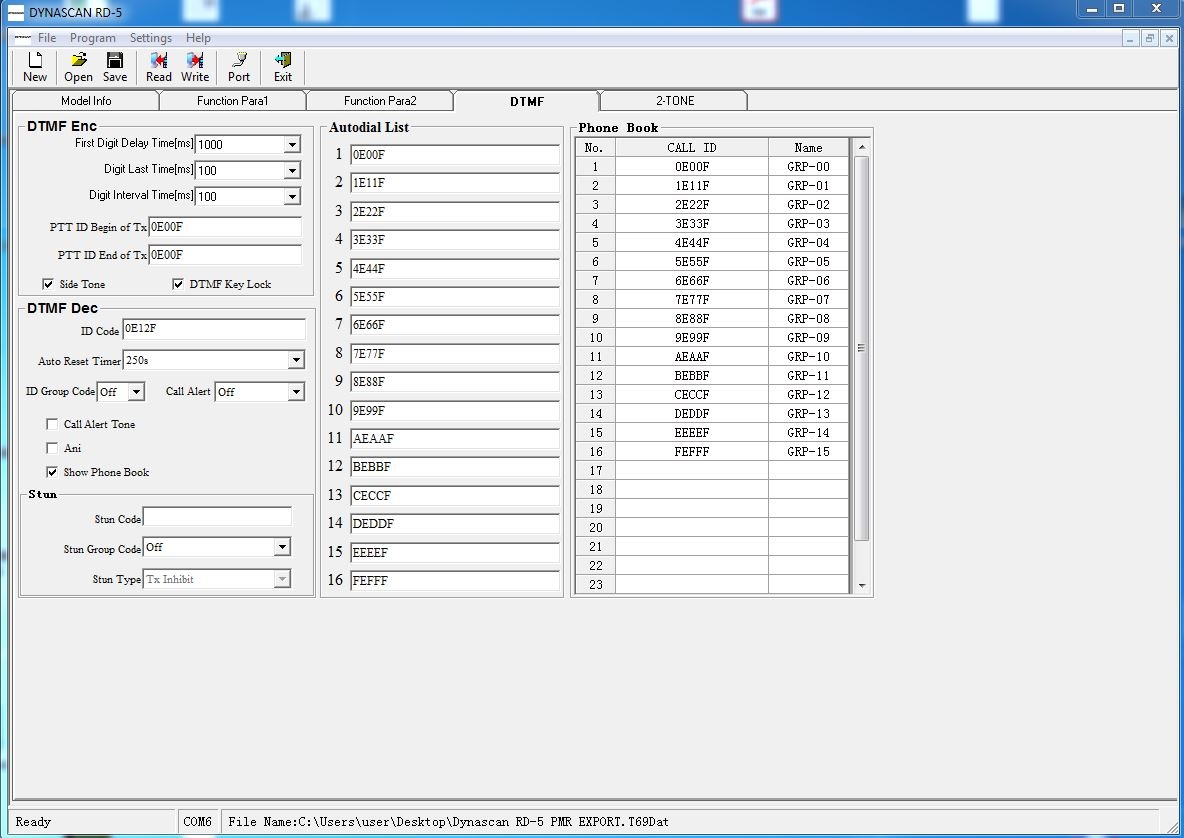
Task: Click the Phone Book scrollbar down arrow
Action: [x=862, y=586]
